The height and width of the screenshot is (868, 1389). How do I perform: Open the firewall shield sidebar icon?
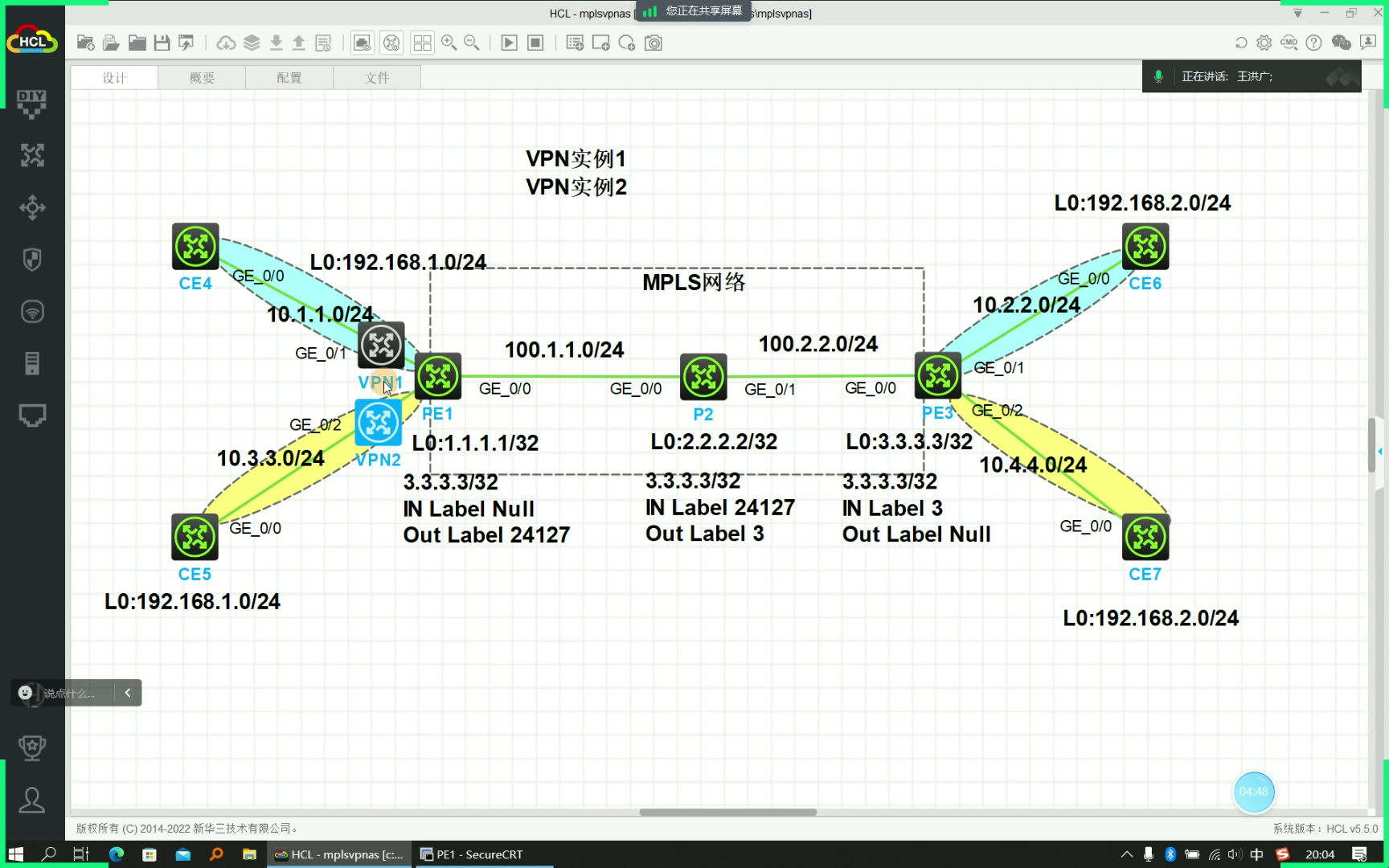click(x=32, y=260)
